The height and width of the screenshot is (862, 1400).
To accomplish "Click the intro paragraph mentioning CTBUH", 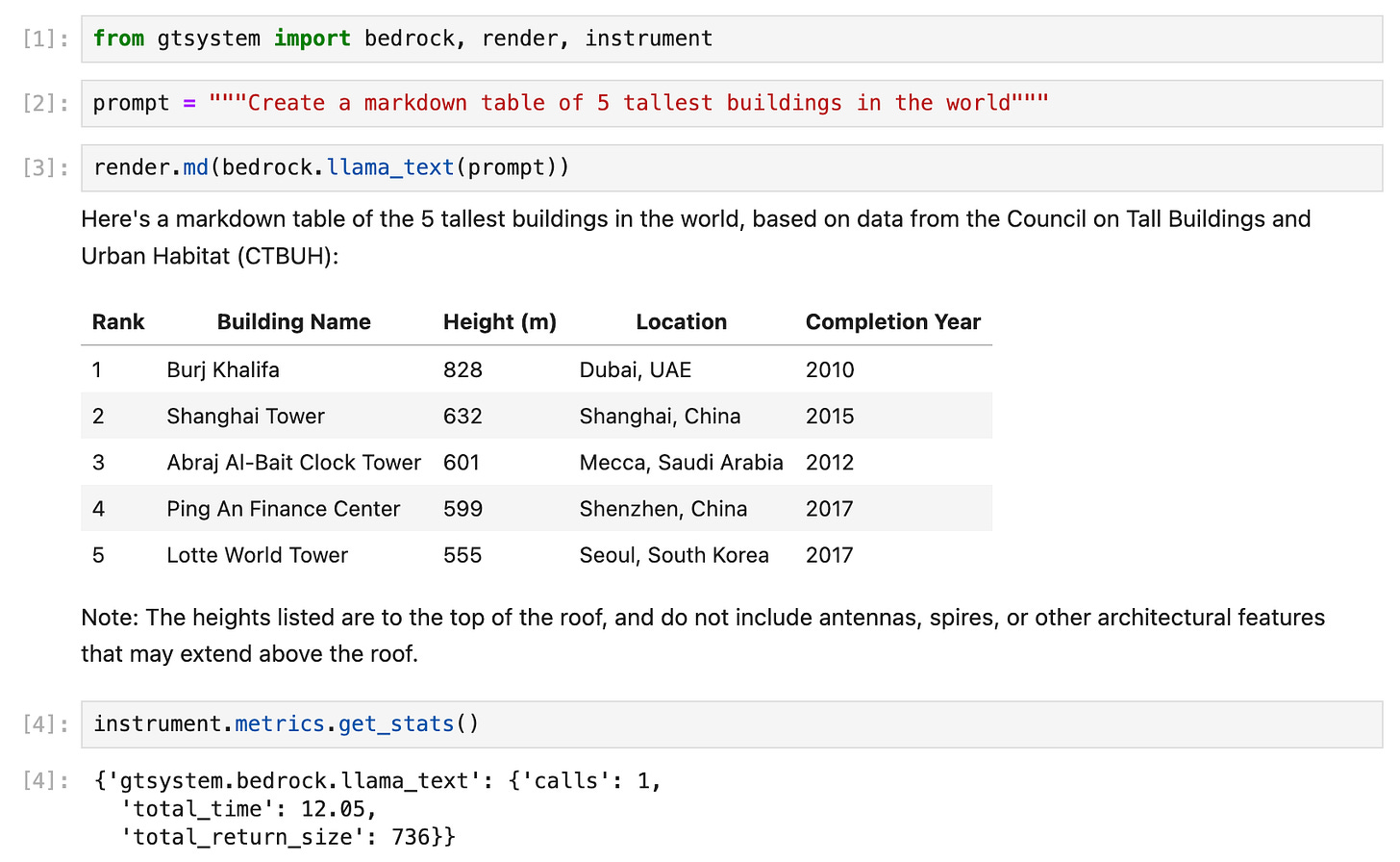I will pos(696,238).
